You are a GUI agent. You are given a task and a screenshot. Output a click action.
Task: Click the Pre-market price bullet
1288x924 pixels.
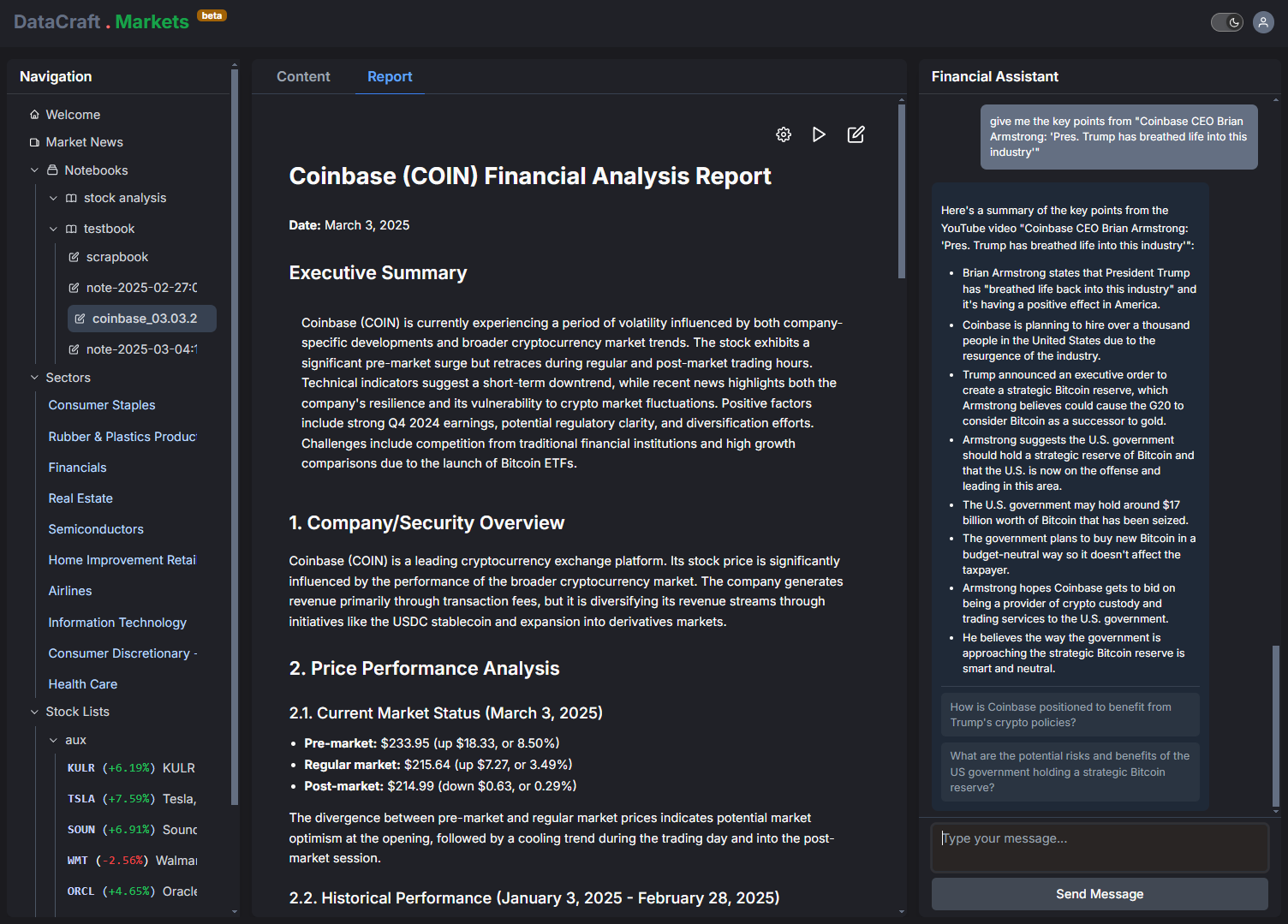432,743
